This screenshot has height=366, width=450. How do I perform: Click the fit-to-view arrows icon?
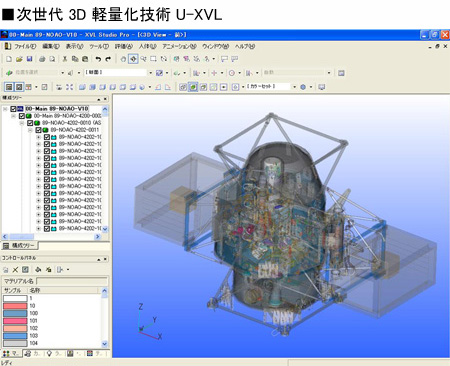[x=69, y=87]
